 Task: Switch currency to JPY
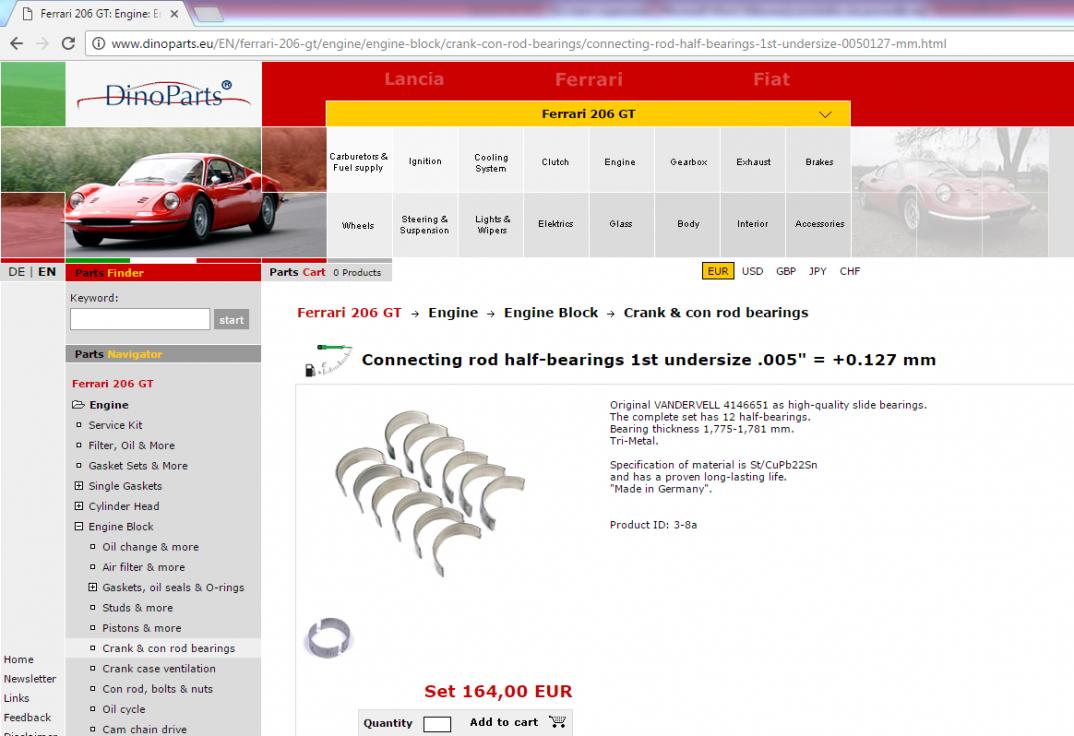(817, 271)
